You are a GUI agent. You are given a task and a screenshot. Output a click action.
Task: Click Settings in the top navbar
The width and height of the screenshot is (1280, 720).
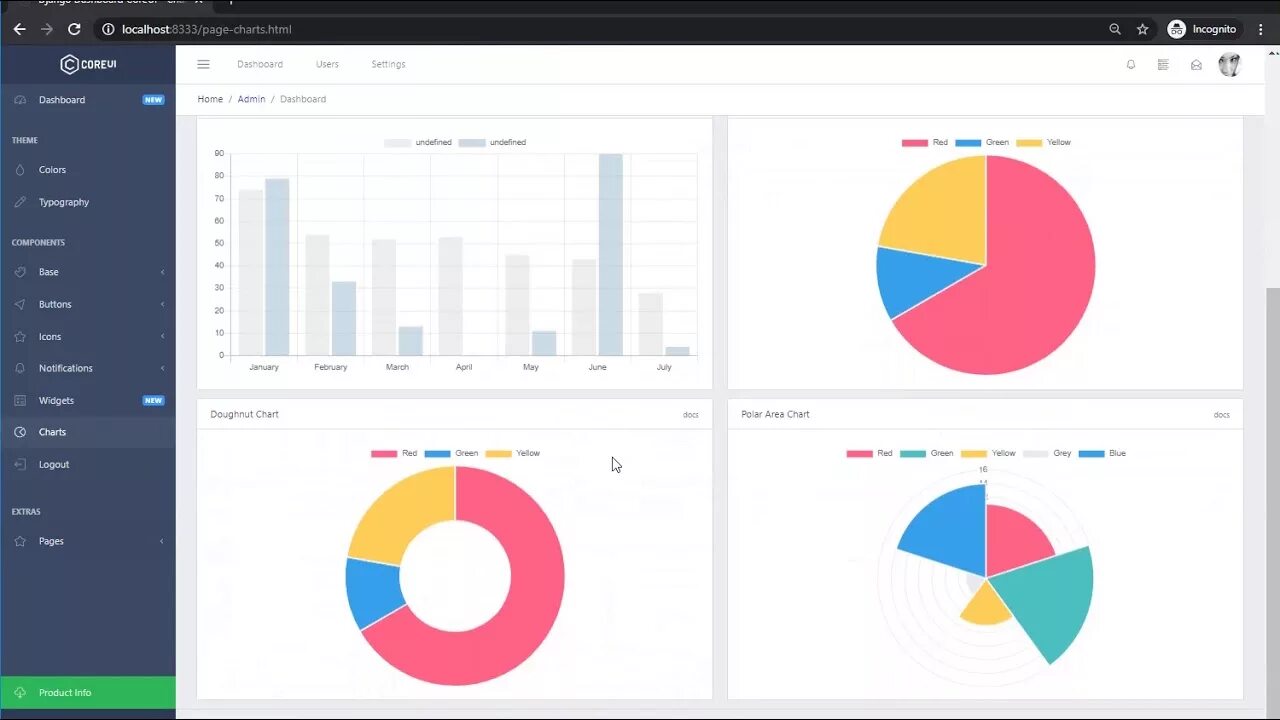pos(388,64)
